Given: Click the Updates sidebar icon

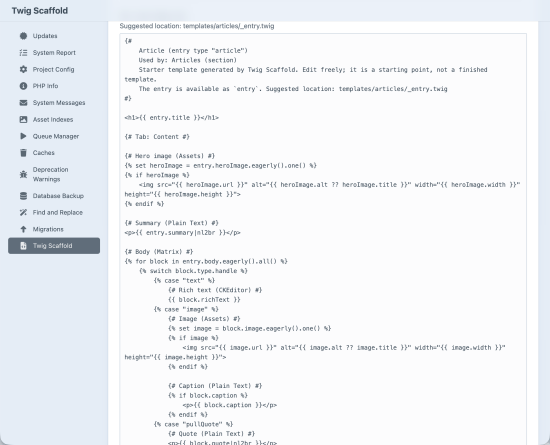Looking at the screenshot, I should (23, 36).
